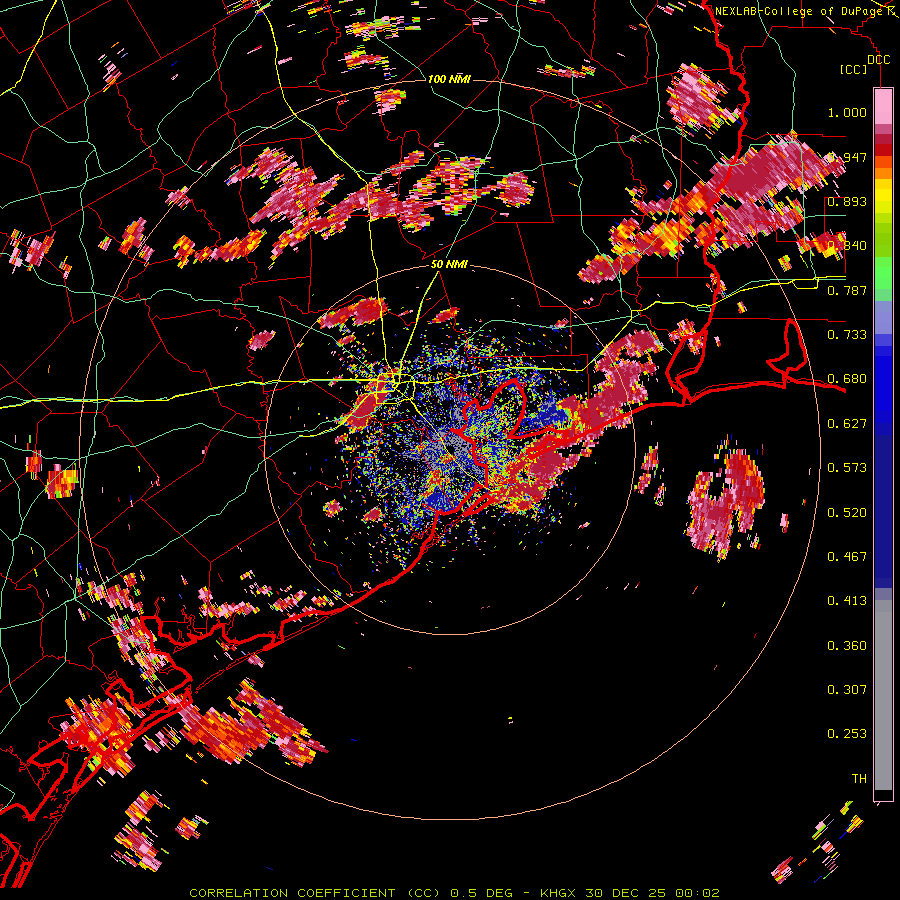Screen dimensions: 900x900
Task: Click the 1.000 scale value
Action: pyautogui.click(x=847, y=112)
